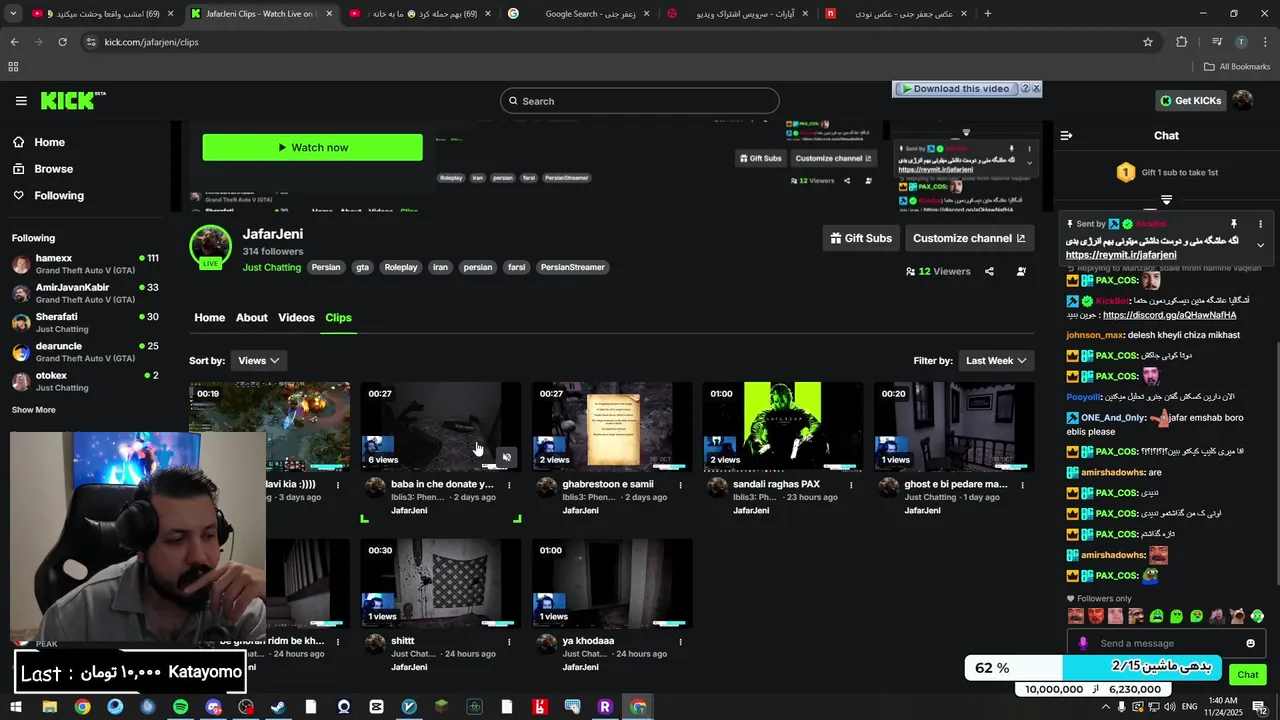This screenshot has height=720, width=1280.
Task: Share the JafarJeni channel
Action: [989, 271]
